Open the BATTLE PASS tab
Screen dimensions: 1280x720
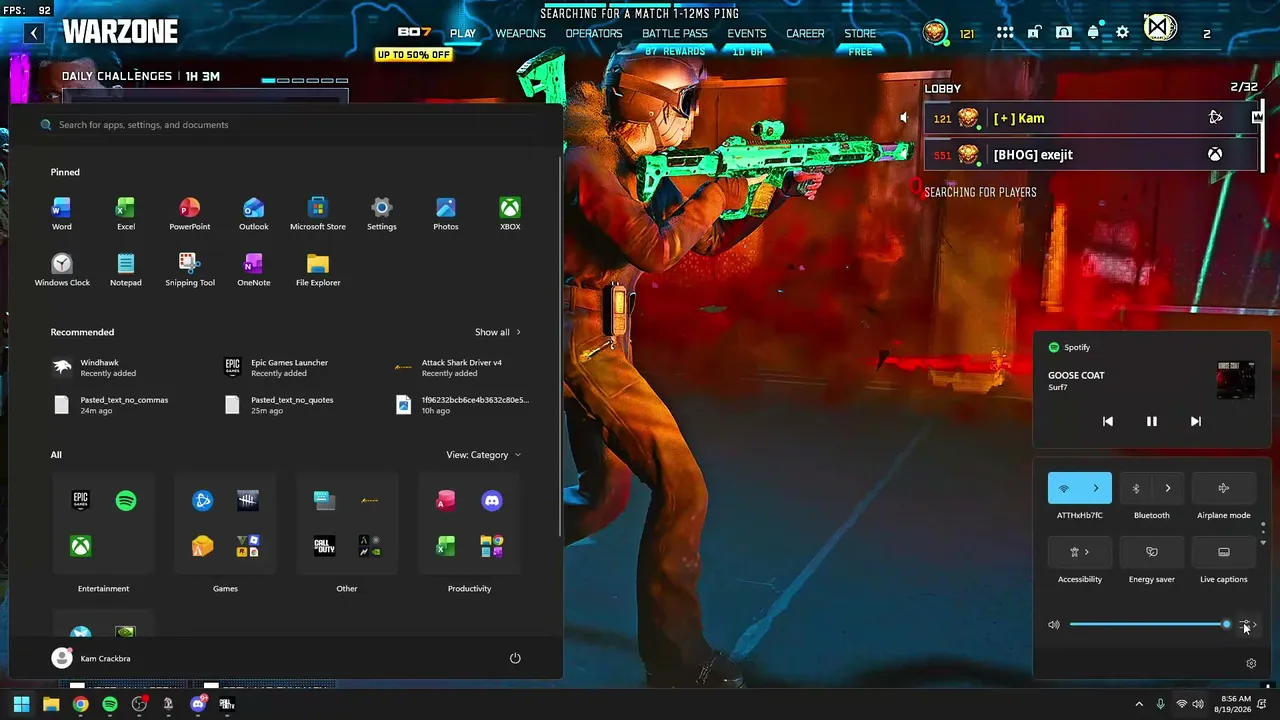(675, 33)
